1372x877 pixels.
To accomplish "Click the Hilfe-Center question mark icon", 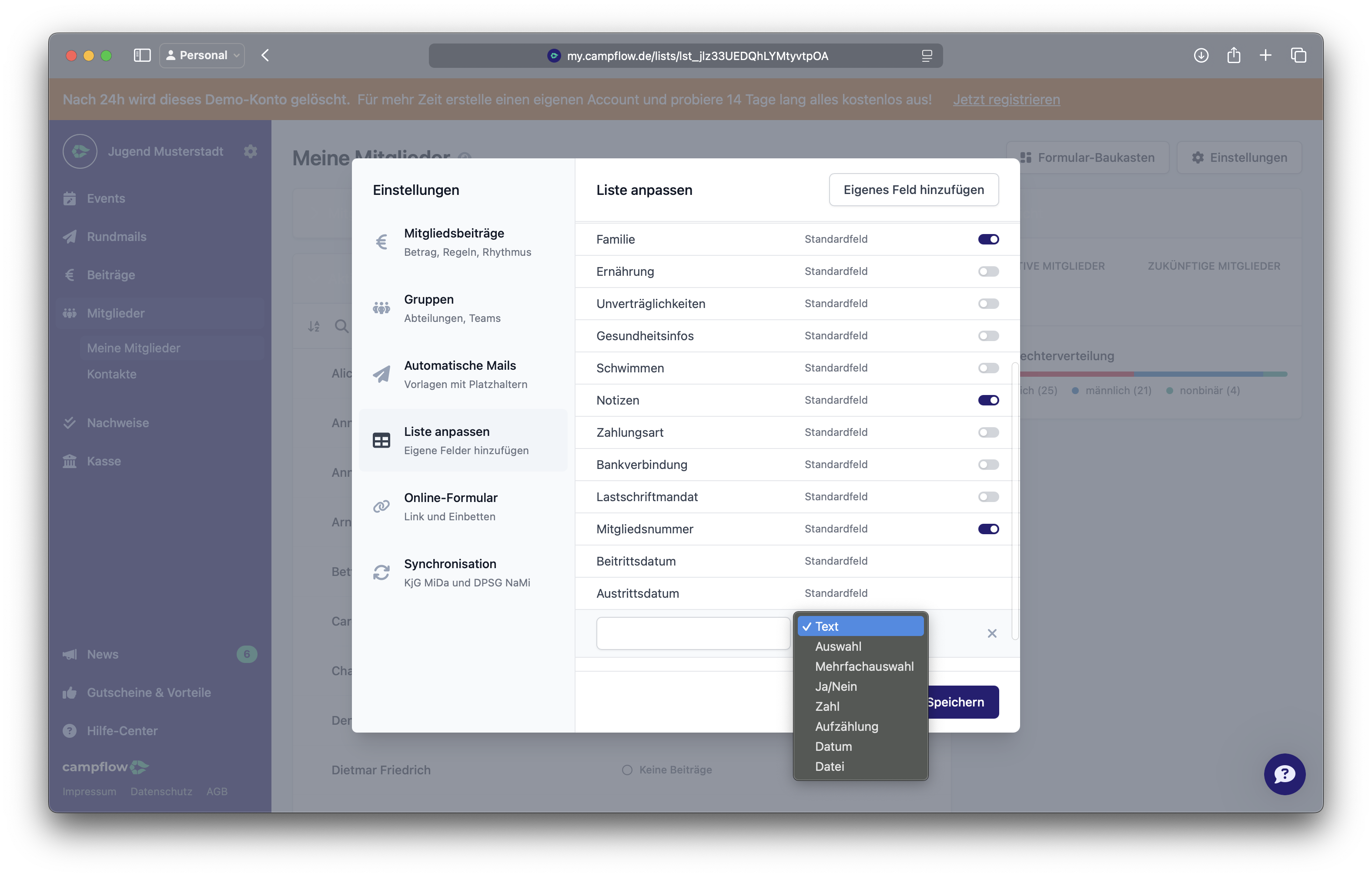I will (70, 730).
